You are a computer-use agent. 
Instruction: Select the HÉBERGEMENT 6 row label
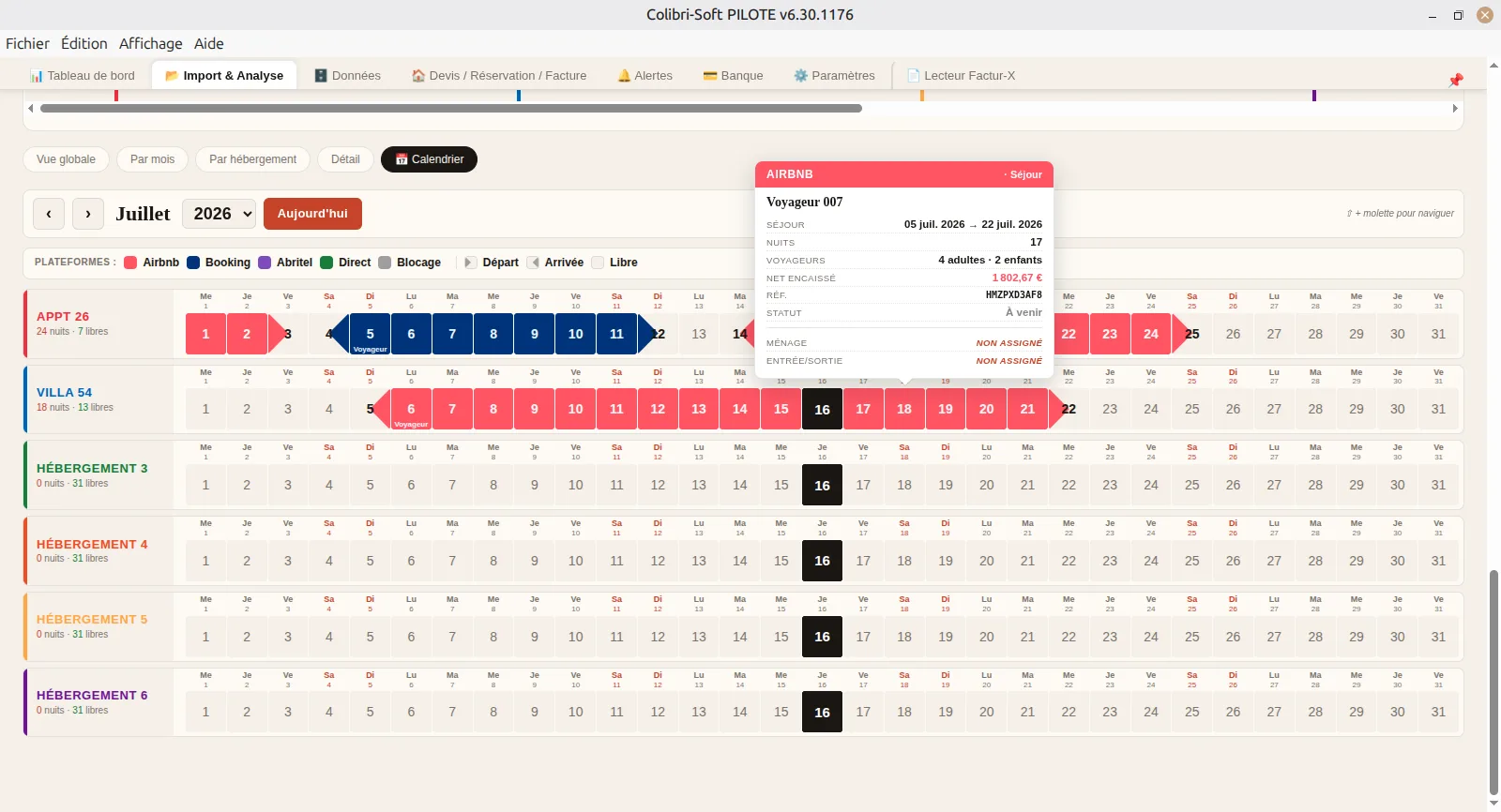click(92, 696)
